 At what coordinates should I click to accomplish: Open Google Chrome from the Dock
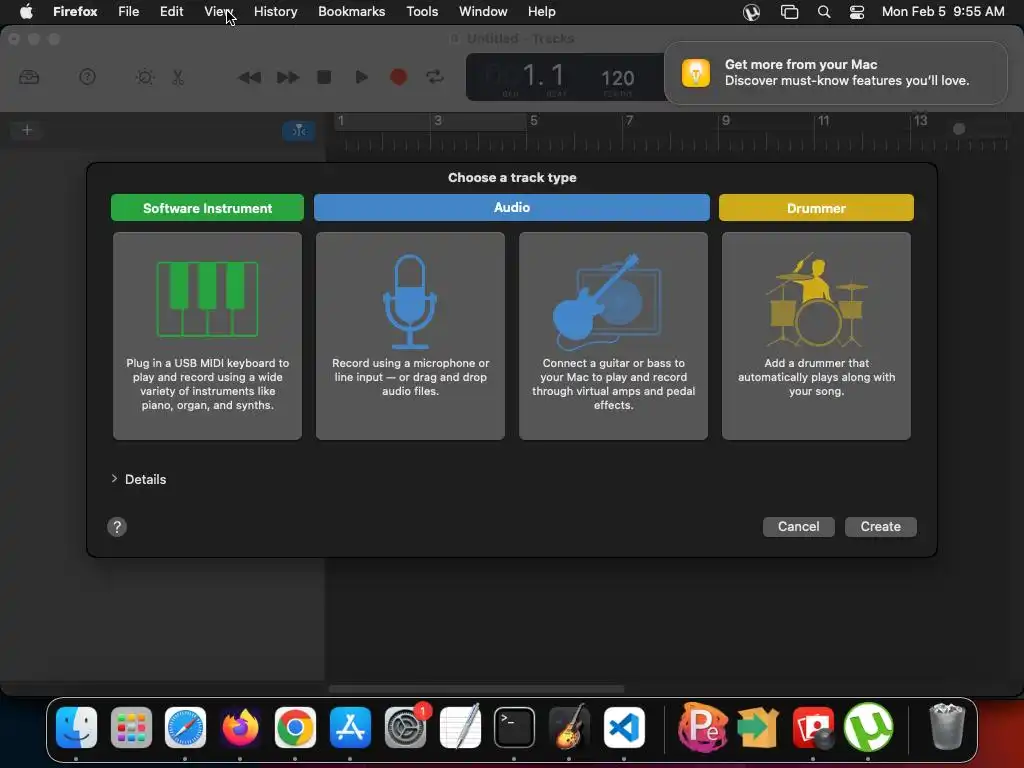[x=295, y=727]
